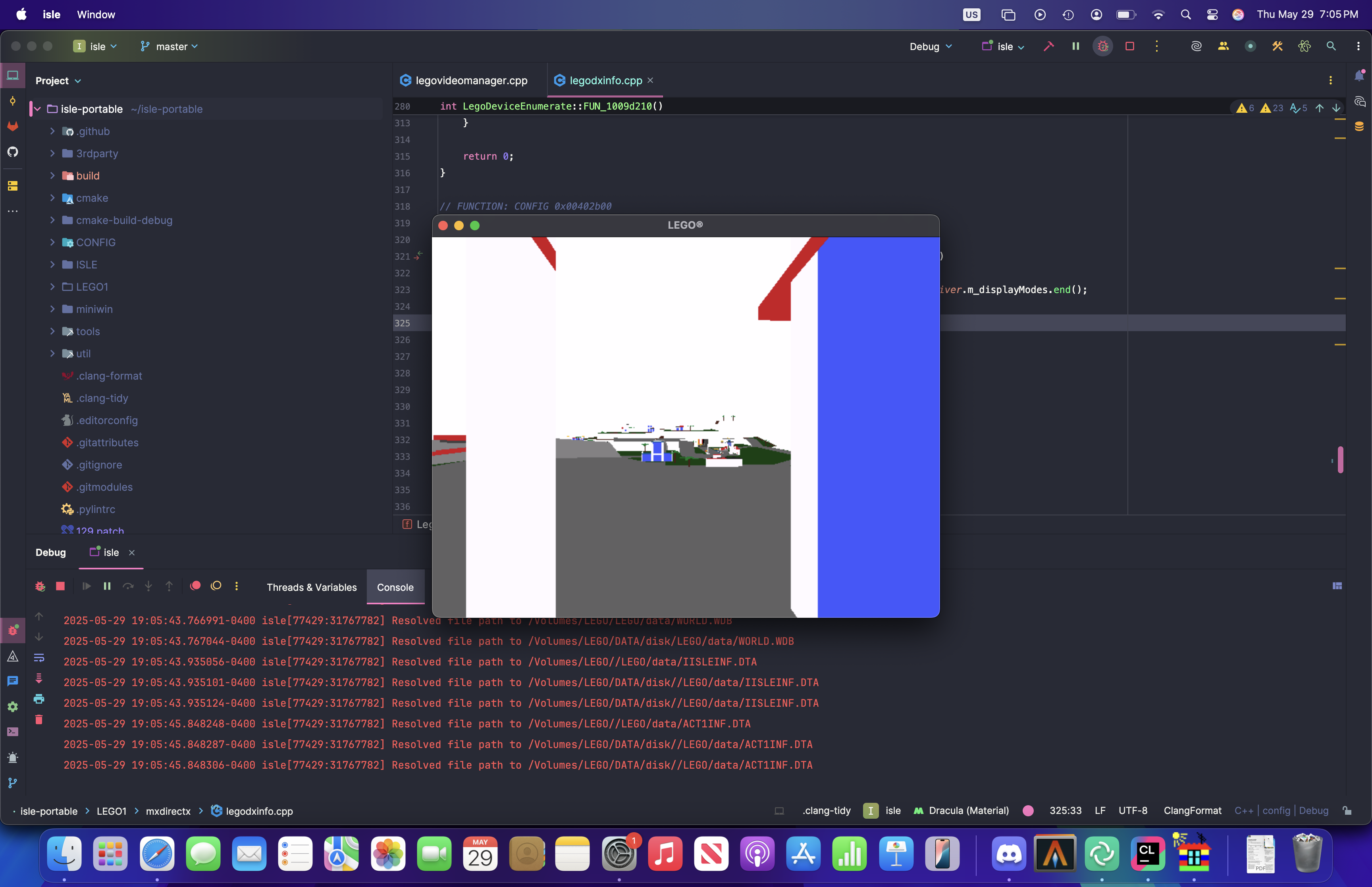Open Spotlight search in menu bar
1372x887 pixels.
click(1185, 14)
